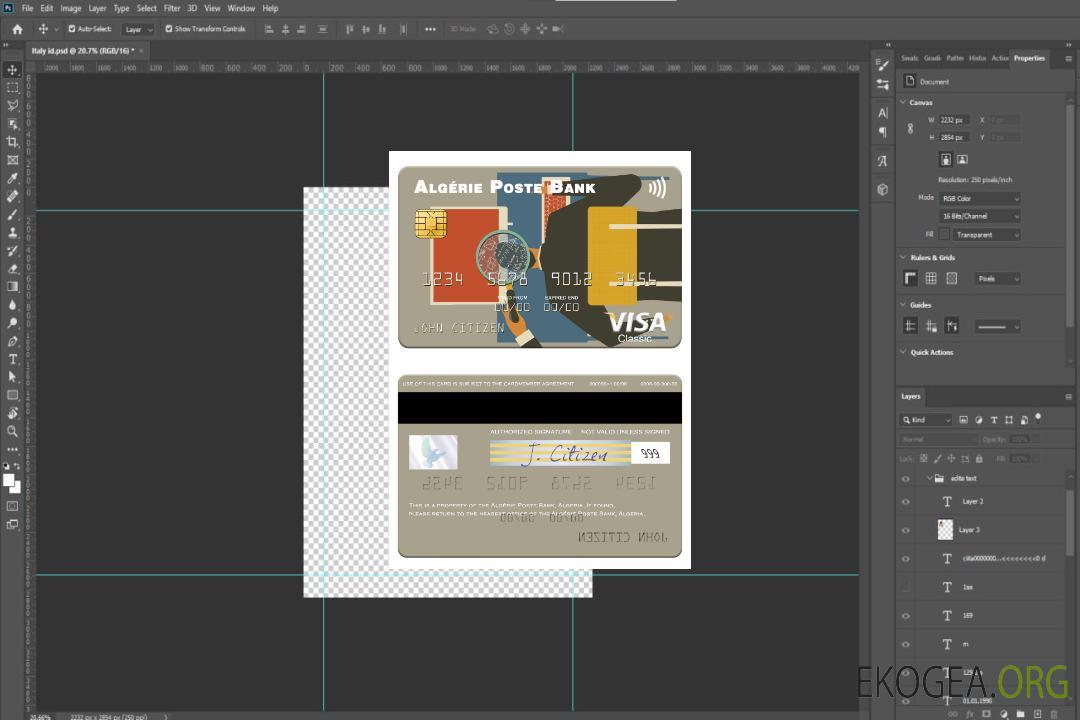This screenshot has width=1080, height=720.
Task: Select the Hand tool
Action: pyautogui.click(x=12, y=413)
